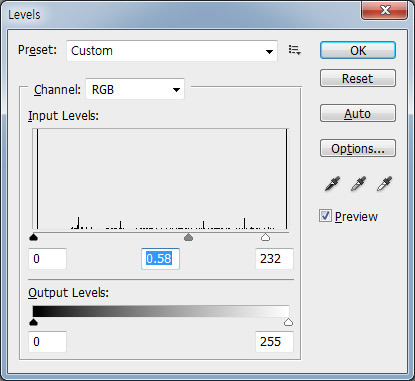The image size is (415, 381).
Task: Click the Reset button
Action: coord(358,78)
